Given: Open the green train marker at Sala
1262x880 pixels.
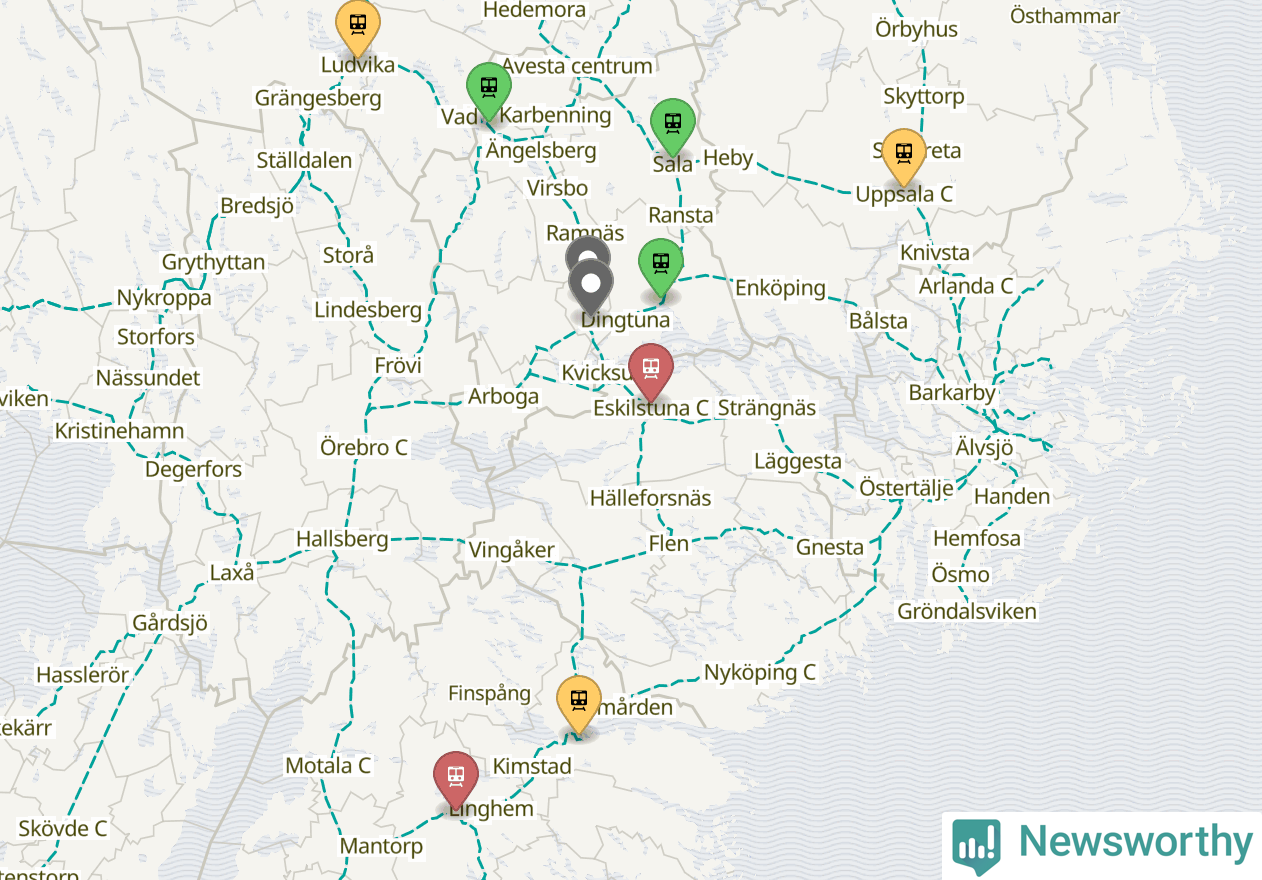Looking at the screenshot, I should tap(673, 128).
